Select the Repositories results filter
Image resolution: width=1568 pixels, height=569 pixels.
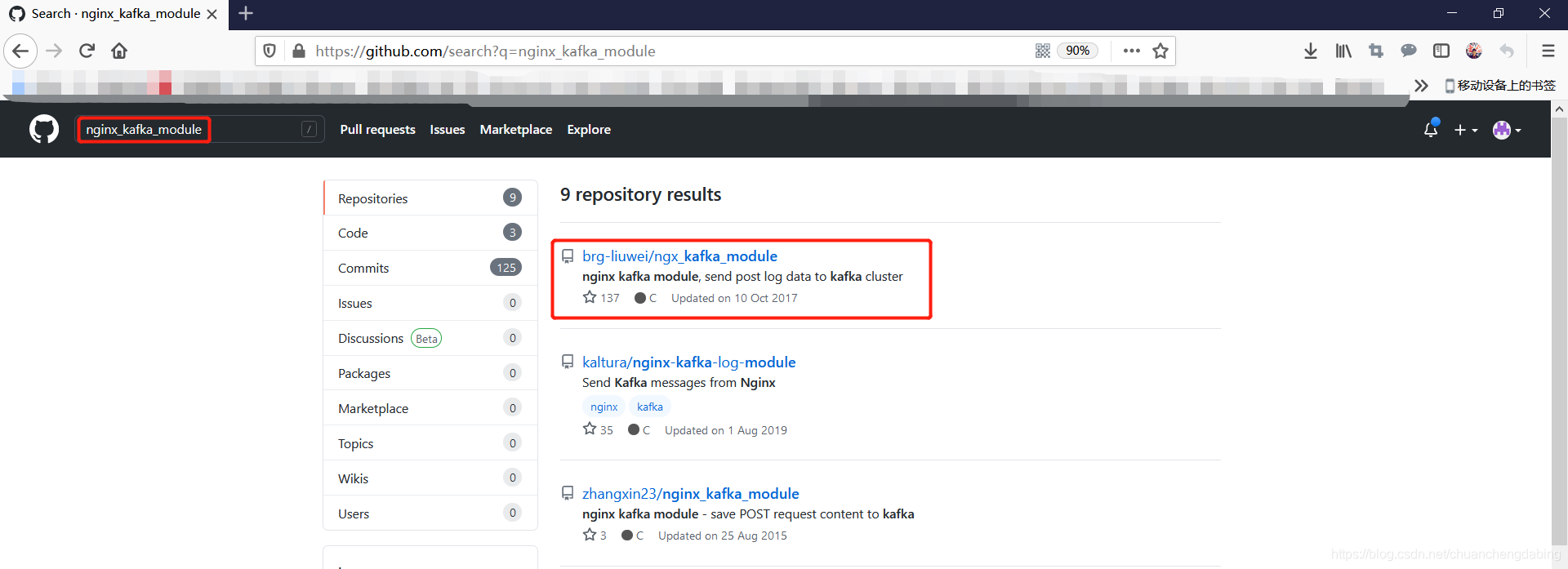[x=430, y=198]
